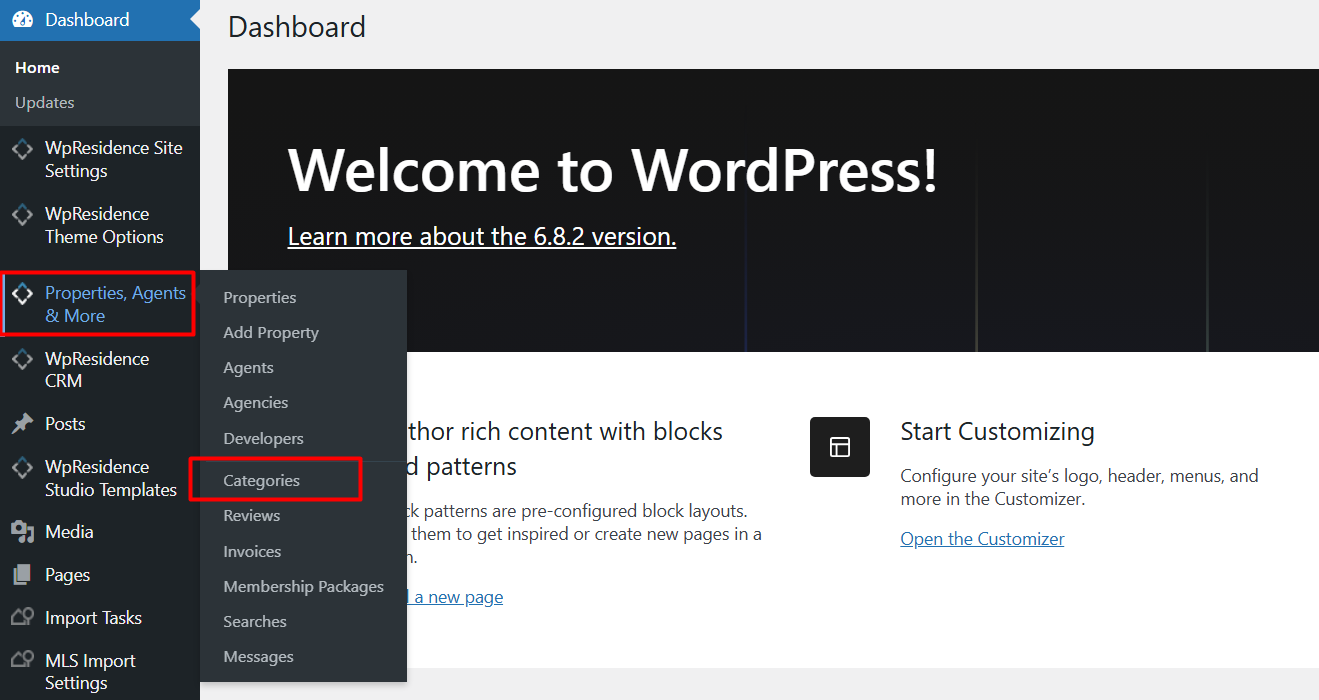Open Messages from the submenu

(x=258, y=657)
